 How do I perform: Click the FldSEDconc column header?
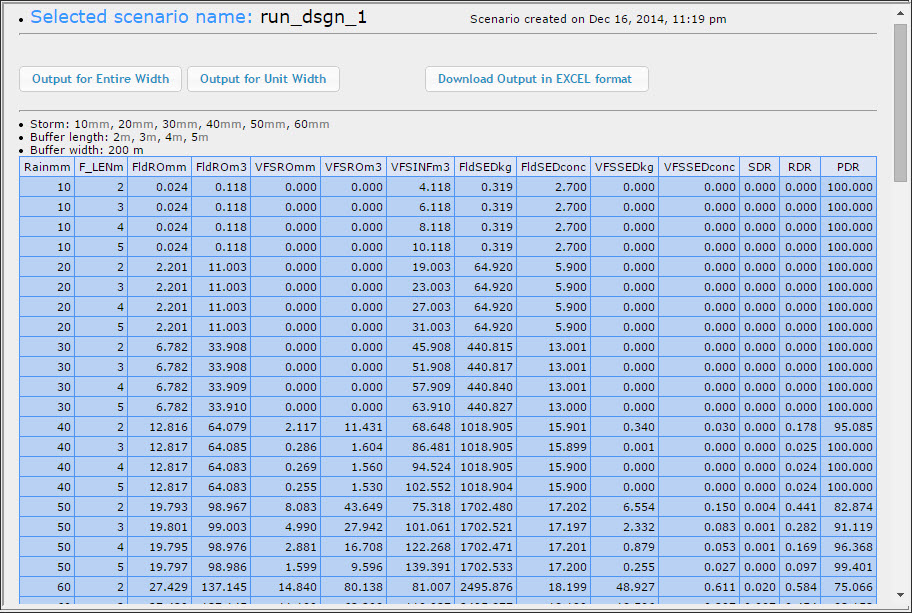click(x=554, y=167)
